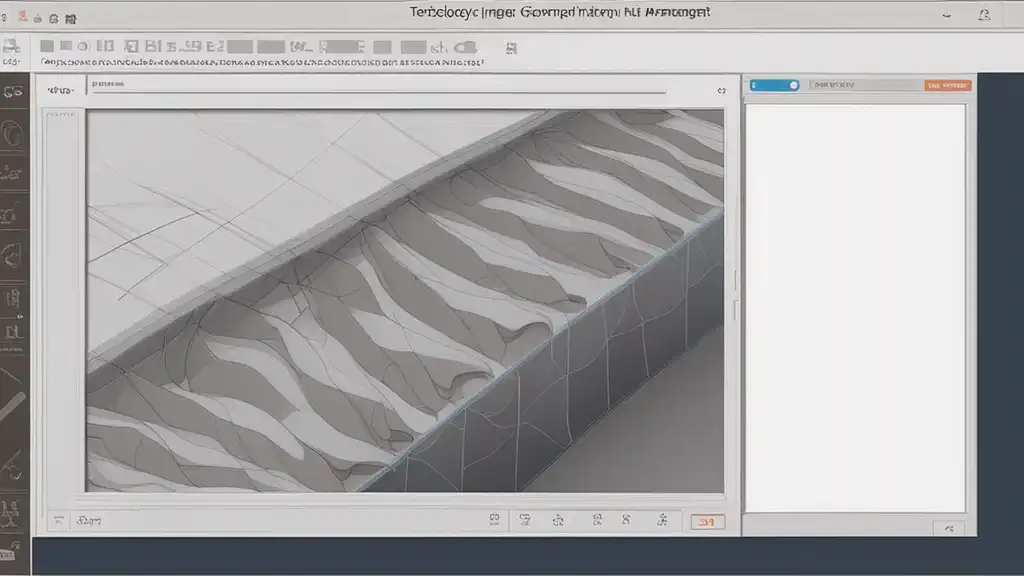The height and width of the screenshot is (576, 1024).
Task: Open the collapse arrow in the title bar right side
Action: pyautogui.click(x=947, y=15)
